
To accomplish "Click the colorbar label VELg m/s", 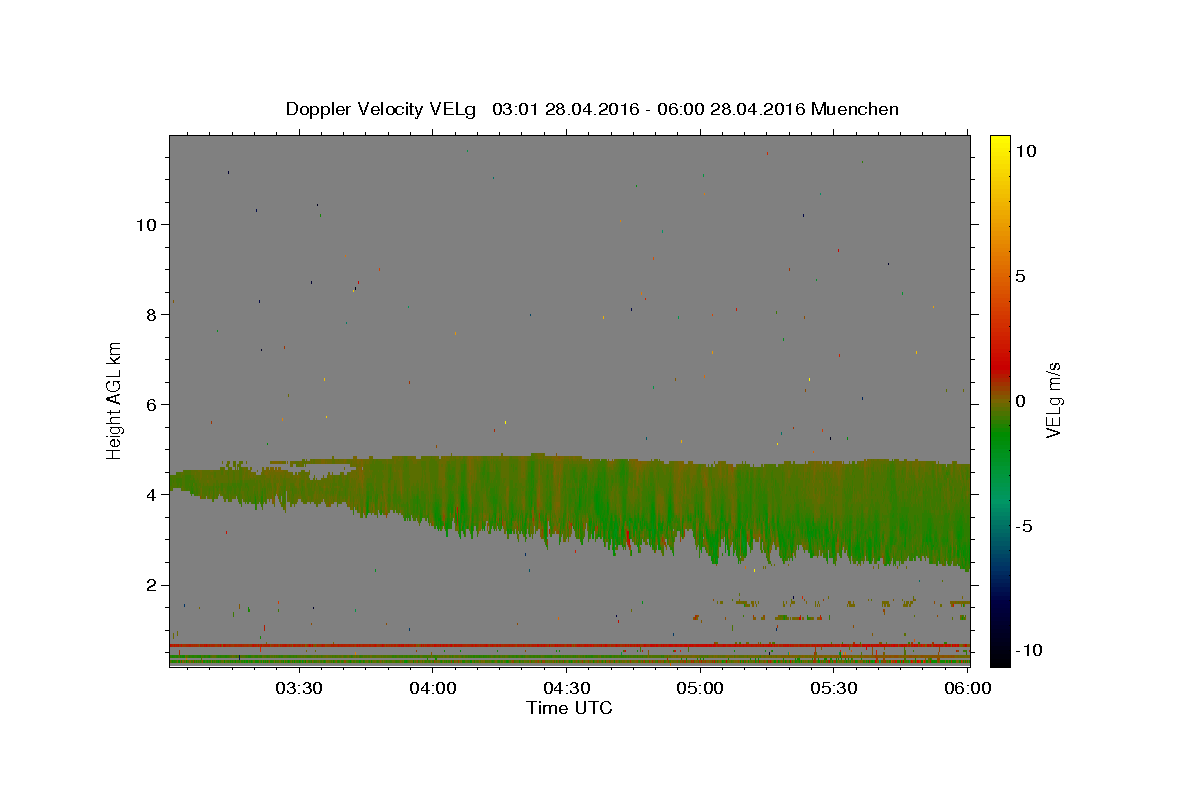I will [x=1053, y=400].
